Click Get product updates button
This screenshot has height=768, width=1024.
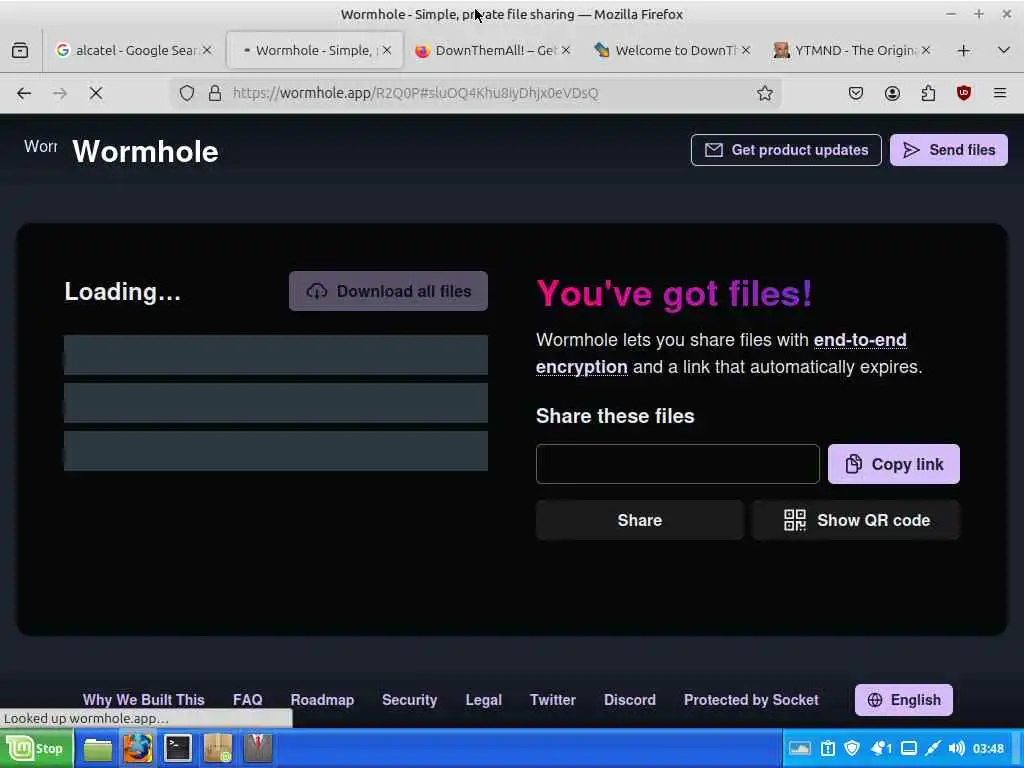pyautogui.click(x=786, y=150)
